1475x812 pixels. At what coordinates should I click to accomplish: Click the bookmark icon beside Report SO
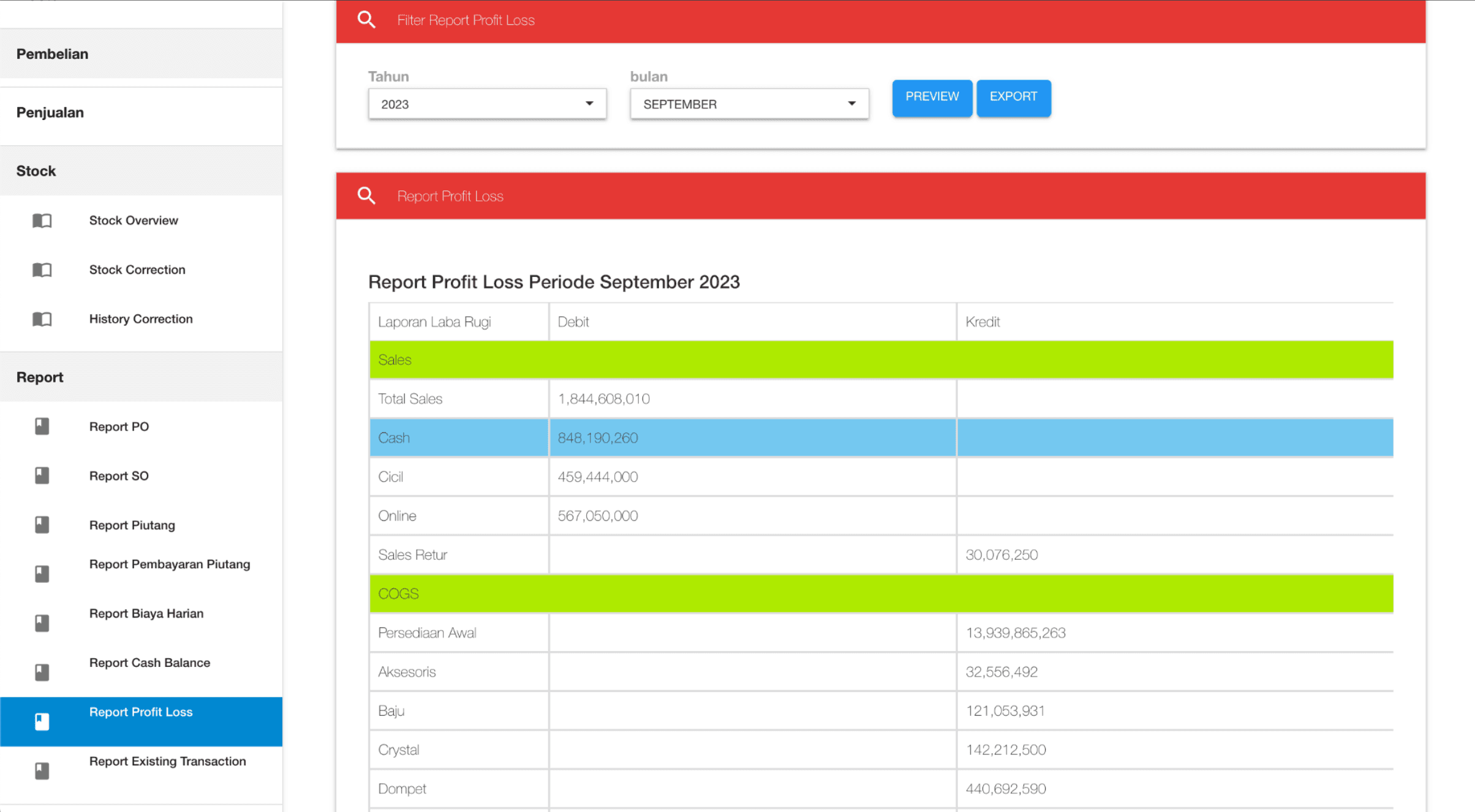(42, 476)
